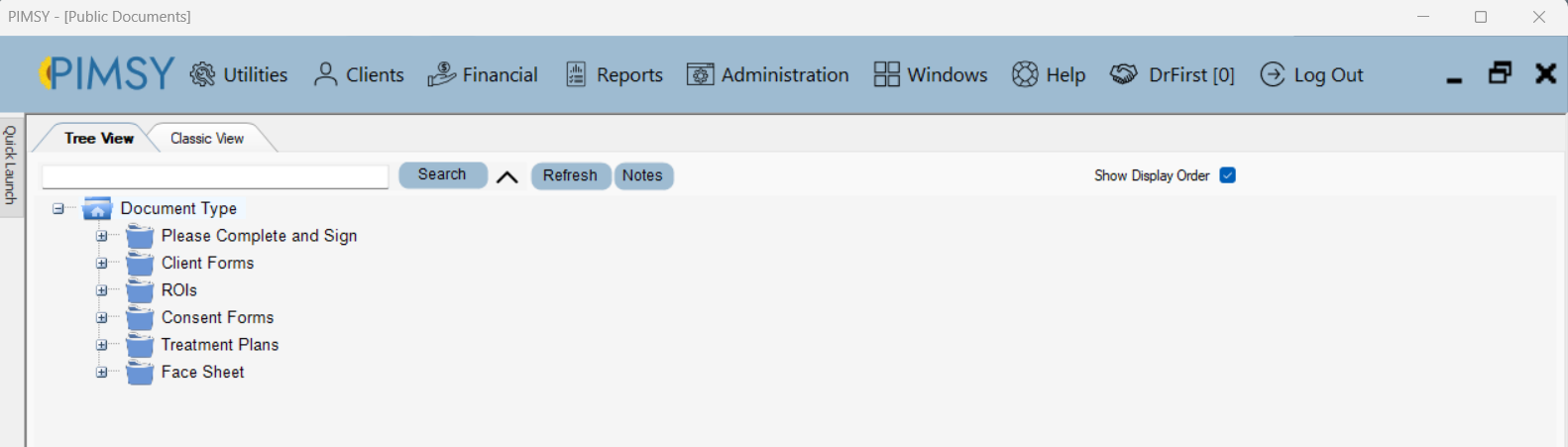Click the Search button
This screenshot has height=447, width=1568.
pyautogui.click(x=442, y=174)
